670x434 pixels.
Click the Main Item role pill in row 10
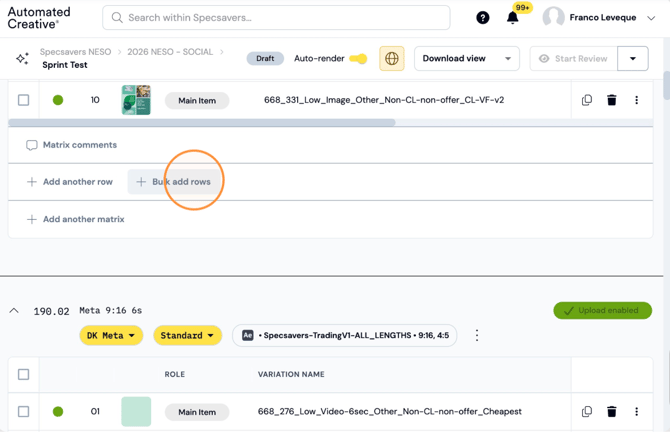coord(197,101)
